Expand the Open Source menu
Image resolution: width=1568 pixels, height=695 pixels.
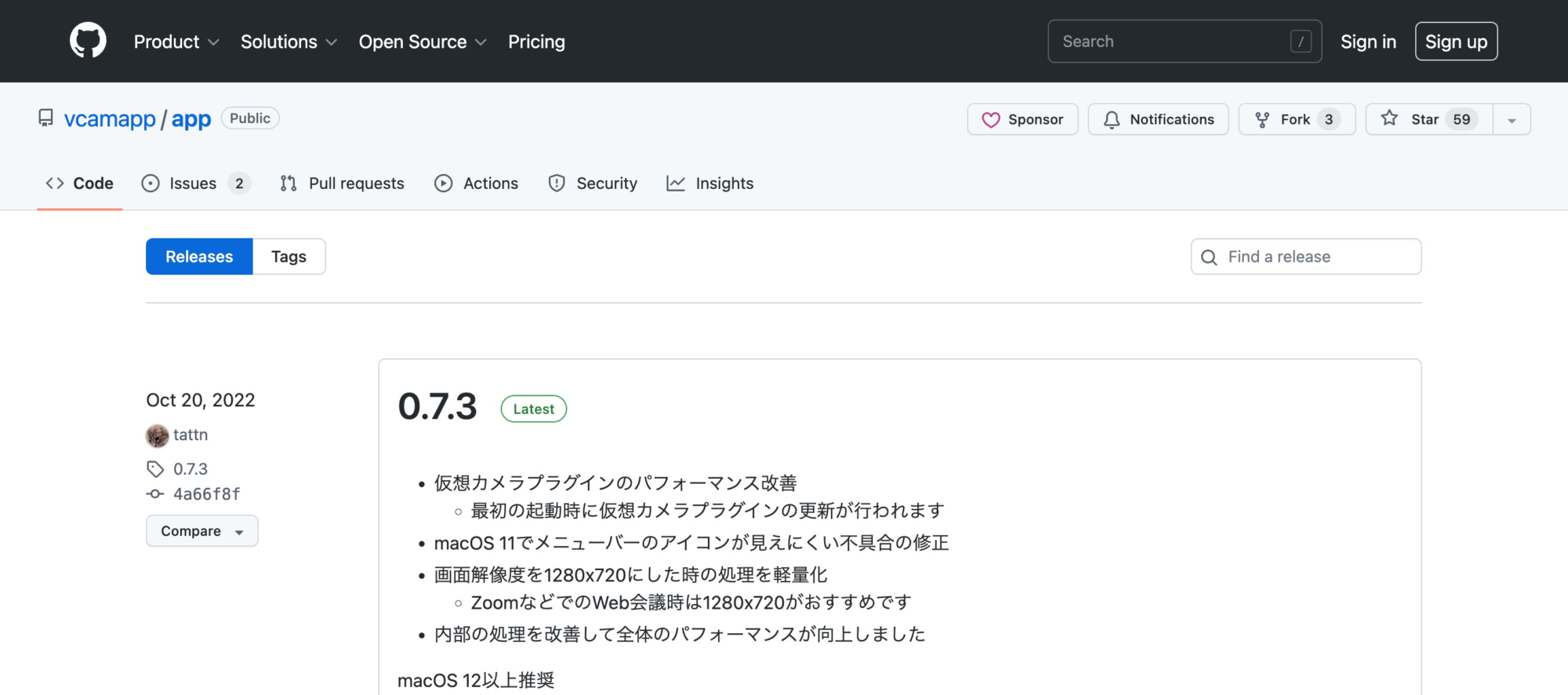423,42
